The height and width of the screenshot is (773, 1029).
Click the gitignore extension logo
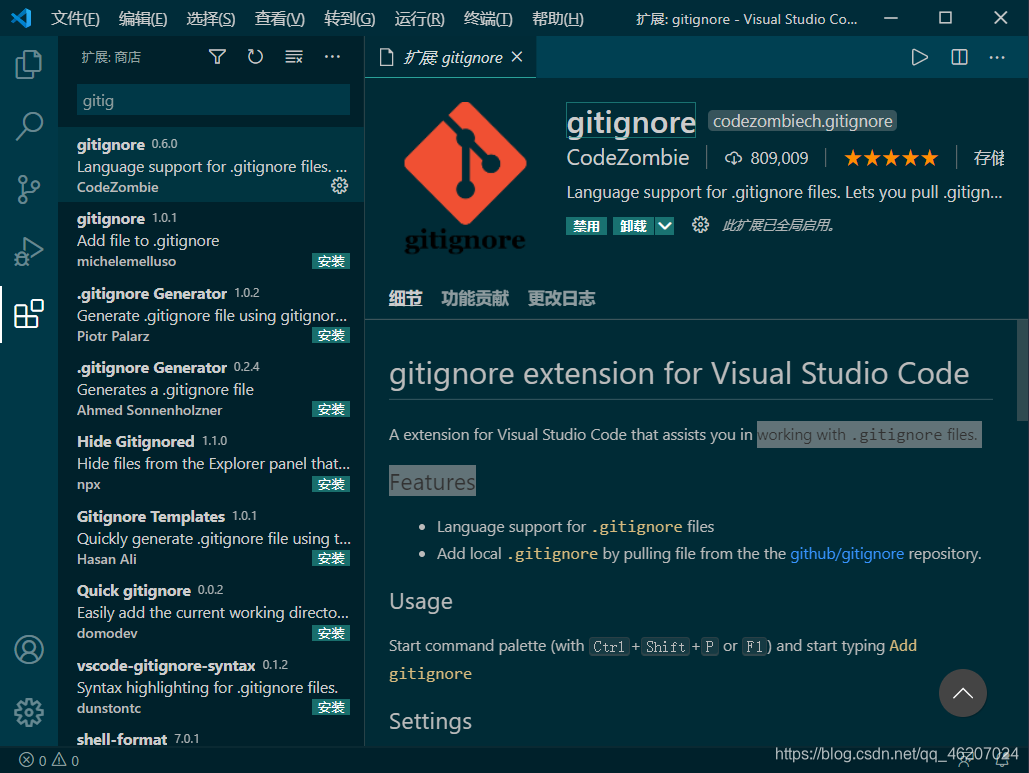(x=465, y=177)
